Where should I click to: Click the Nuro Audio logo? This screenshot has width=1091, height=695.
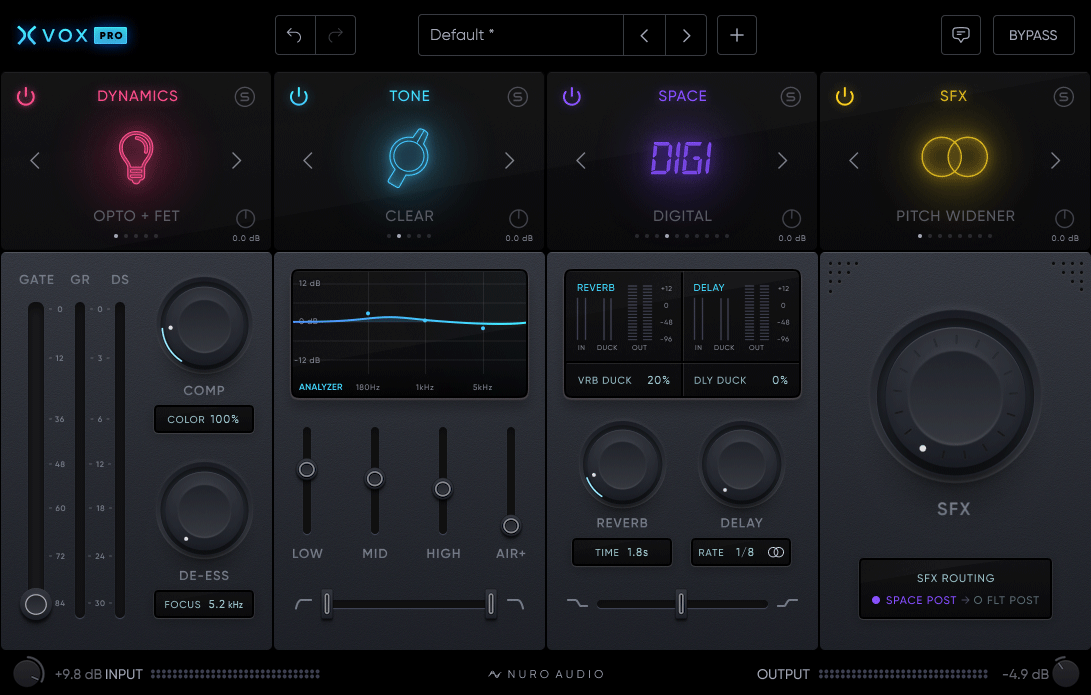pyautogui.click(x=546, y=674)
